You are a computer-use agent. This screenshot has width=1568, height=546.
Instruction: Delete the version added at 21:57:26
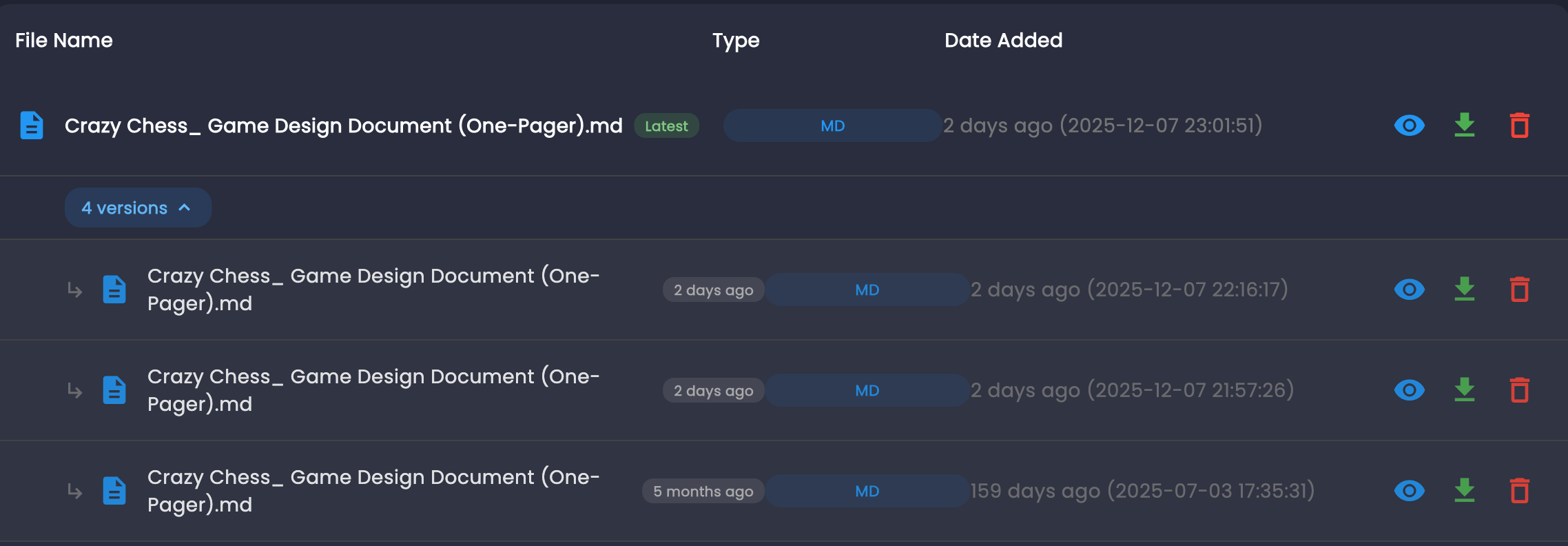point(1519,390)
